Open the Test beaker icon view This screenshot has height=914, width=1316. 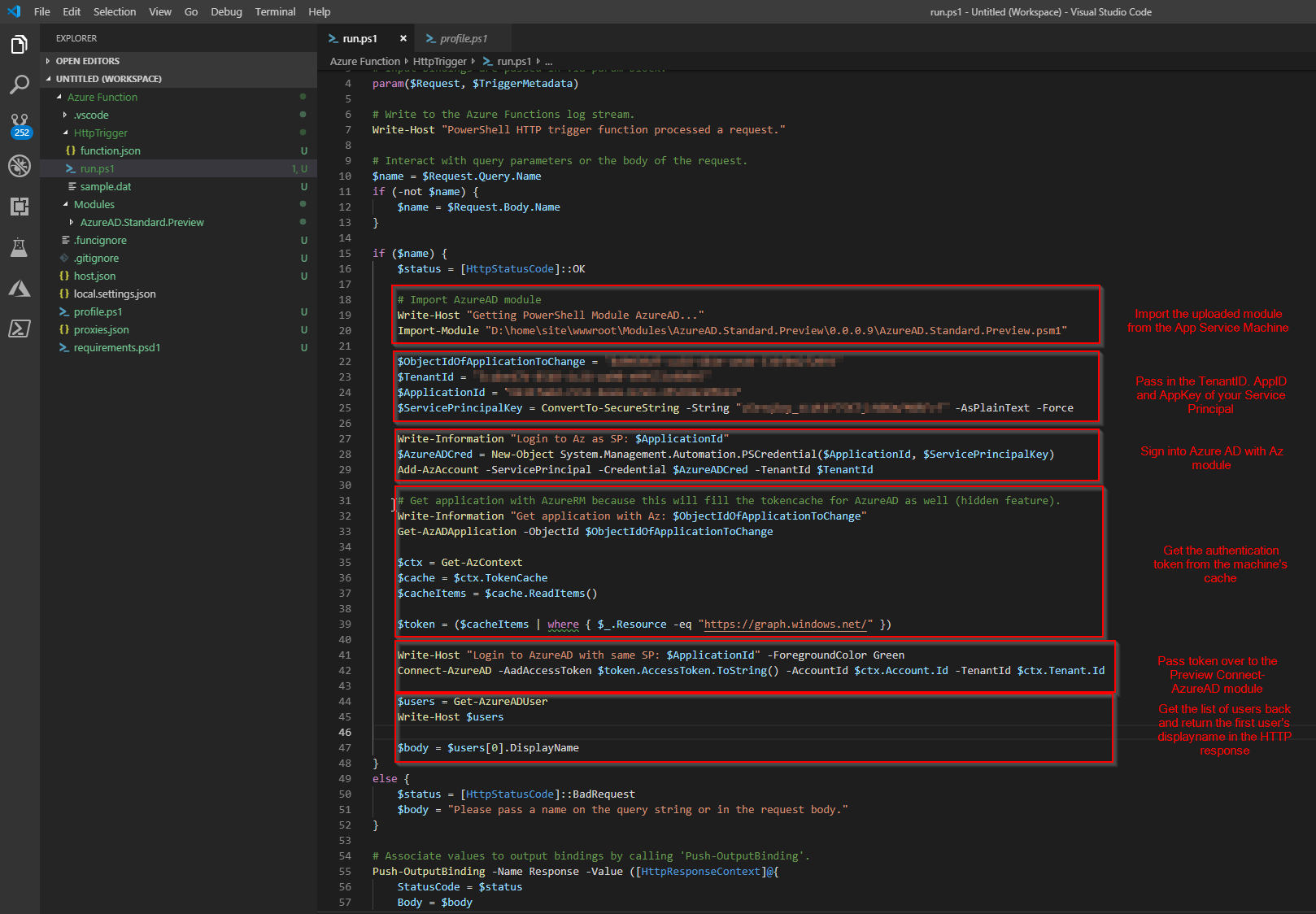pyautogui.click(x=20, y=247)
